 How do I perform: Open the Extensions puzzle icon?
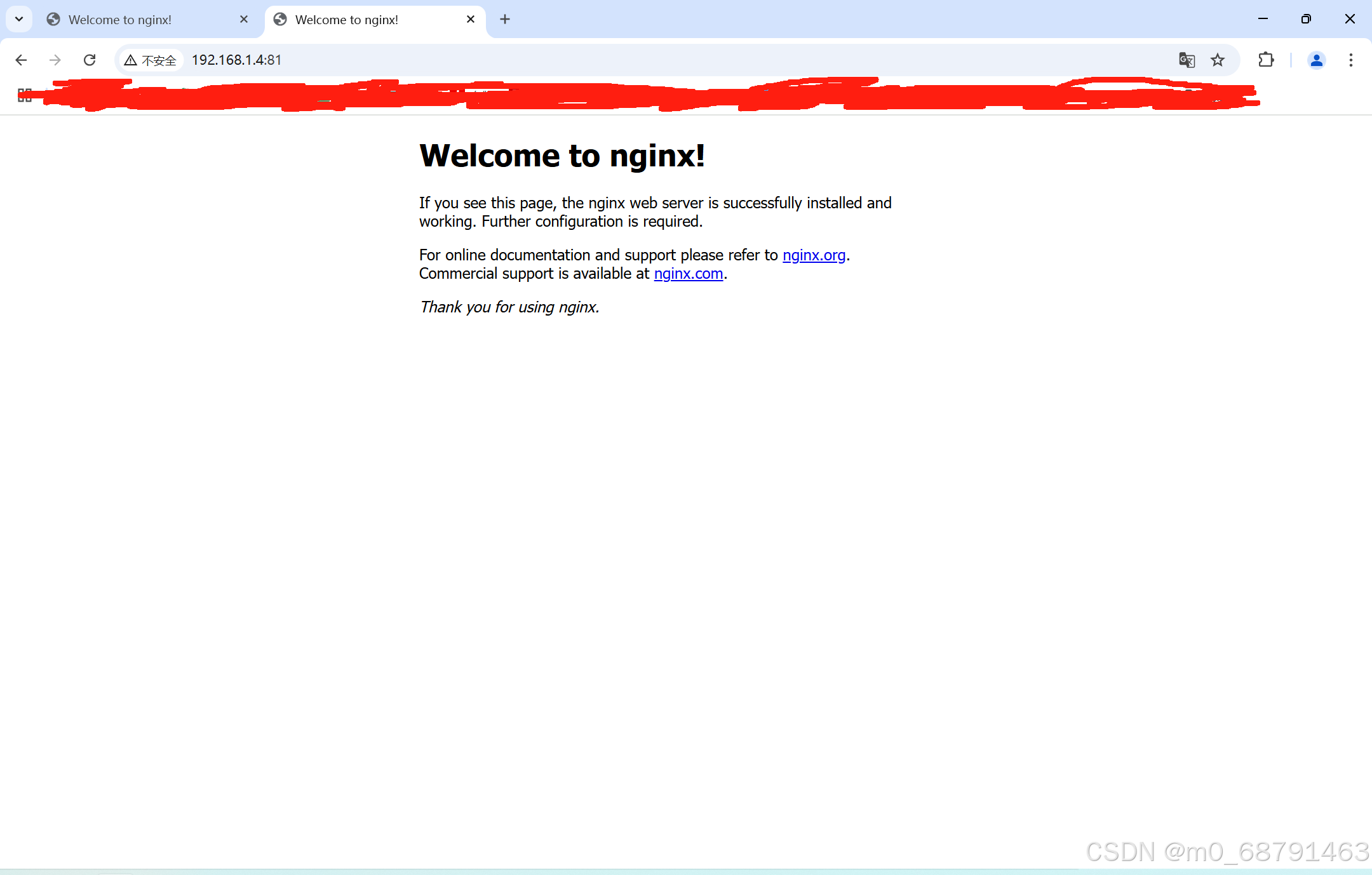1266,60
